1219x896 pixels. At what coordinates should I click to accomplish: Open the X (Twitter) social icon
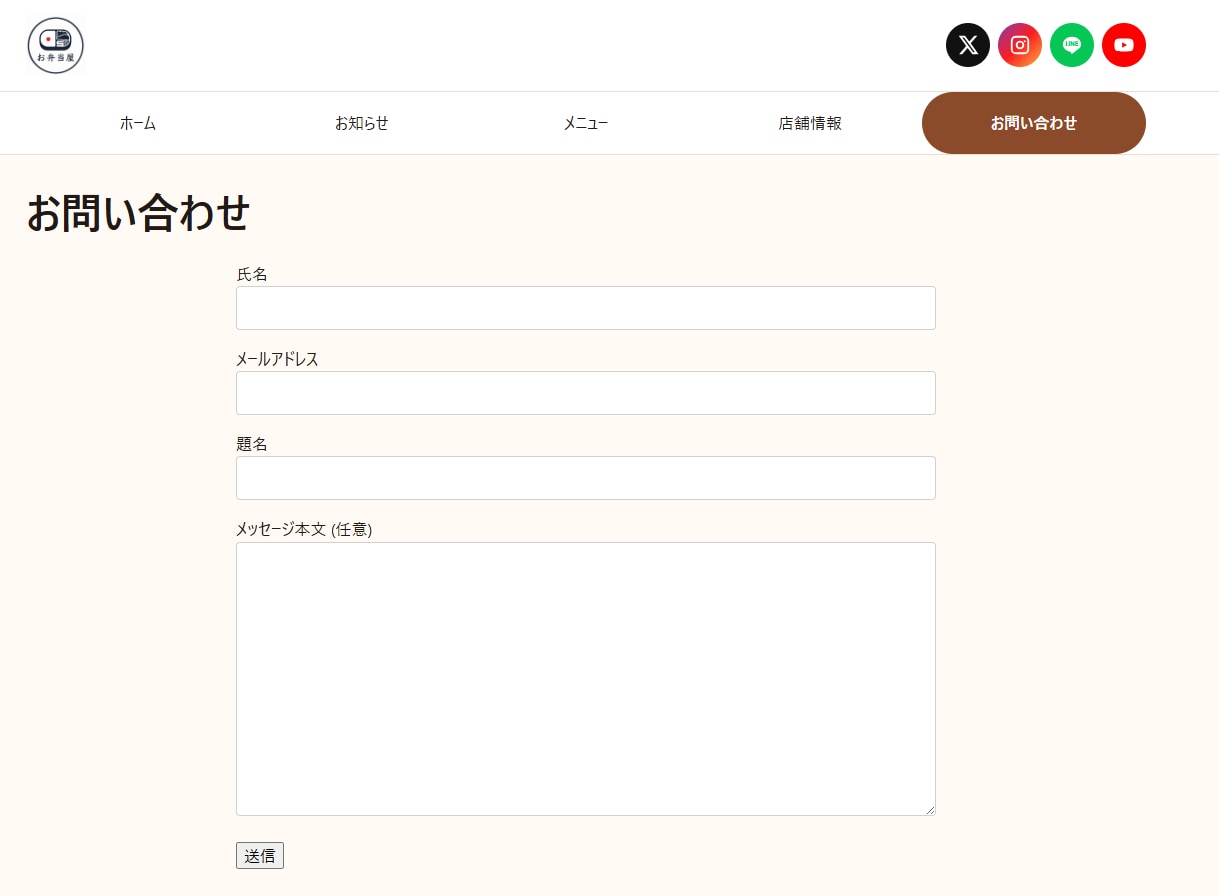tap(968, 45)
